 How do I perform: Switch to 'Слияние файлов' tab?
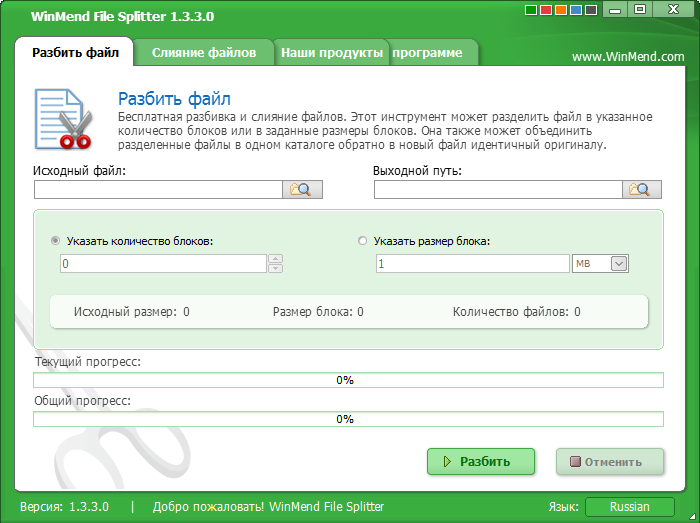pos(204,52)
